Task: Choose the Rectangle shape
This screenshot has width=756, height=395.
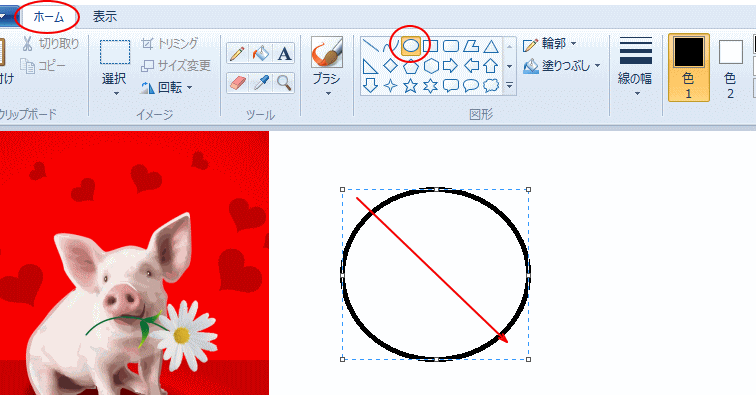Action: tap(431, 46)
